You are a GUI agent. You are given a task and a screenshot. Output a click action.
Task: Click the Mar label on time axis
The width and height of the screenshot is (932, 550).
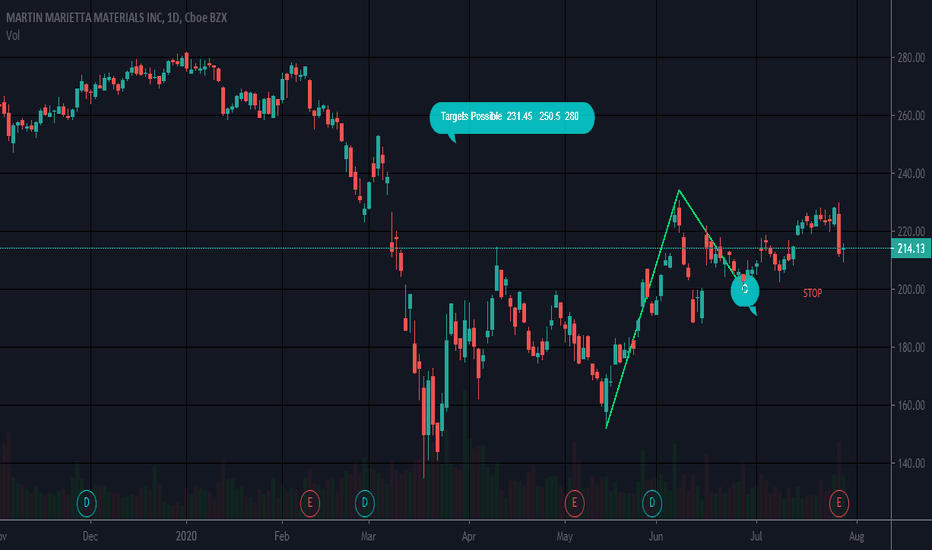pyautogui.click(x=369, y=536)
